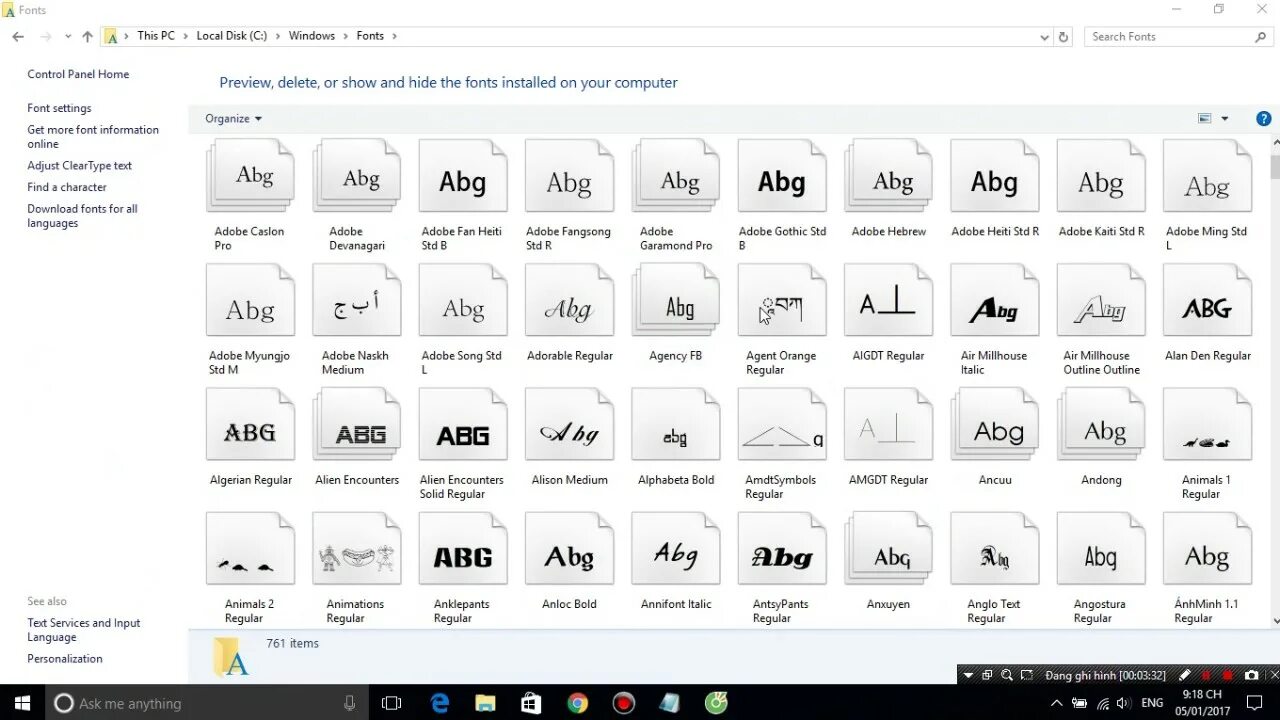The image size is (1280, 720).
Task: Select the Adobe Hebrew font icon
Action: coord(888,176)
